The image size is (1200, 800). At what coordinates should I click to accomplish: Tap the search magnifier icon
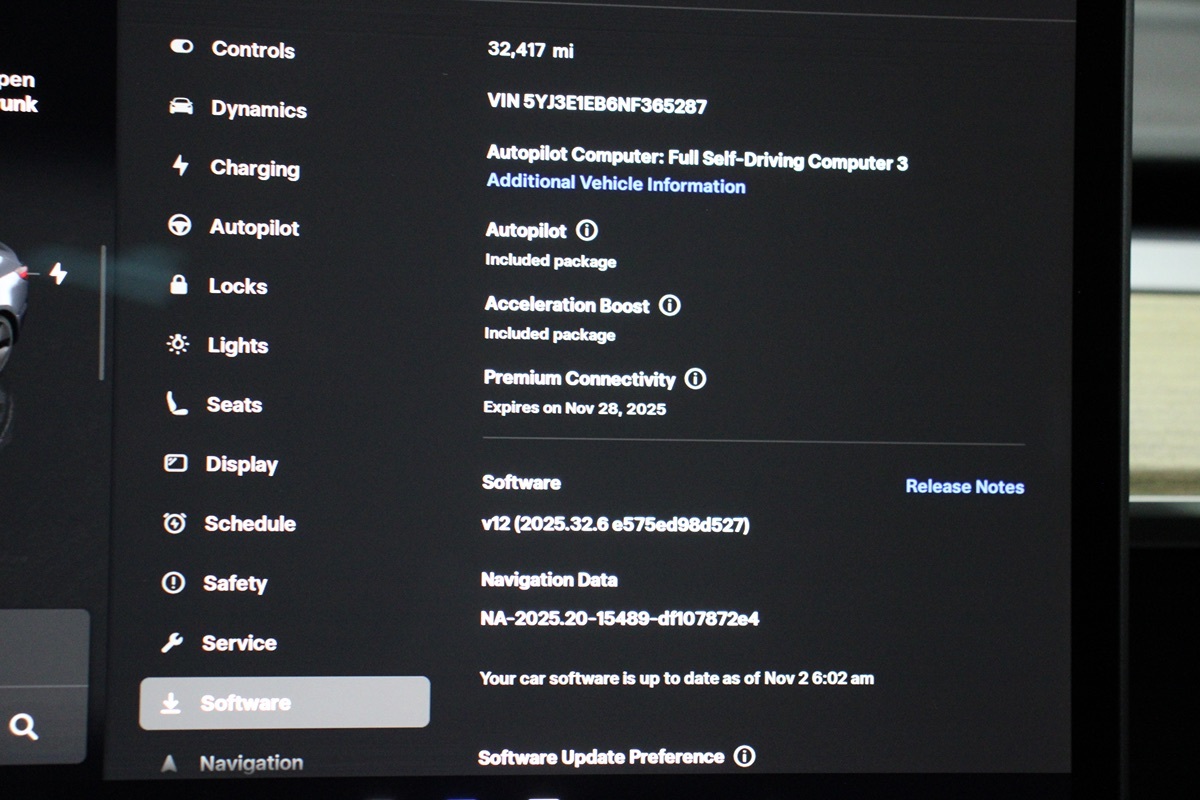[x=24, y=727]
